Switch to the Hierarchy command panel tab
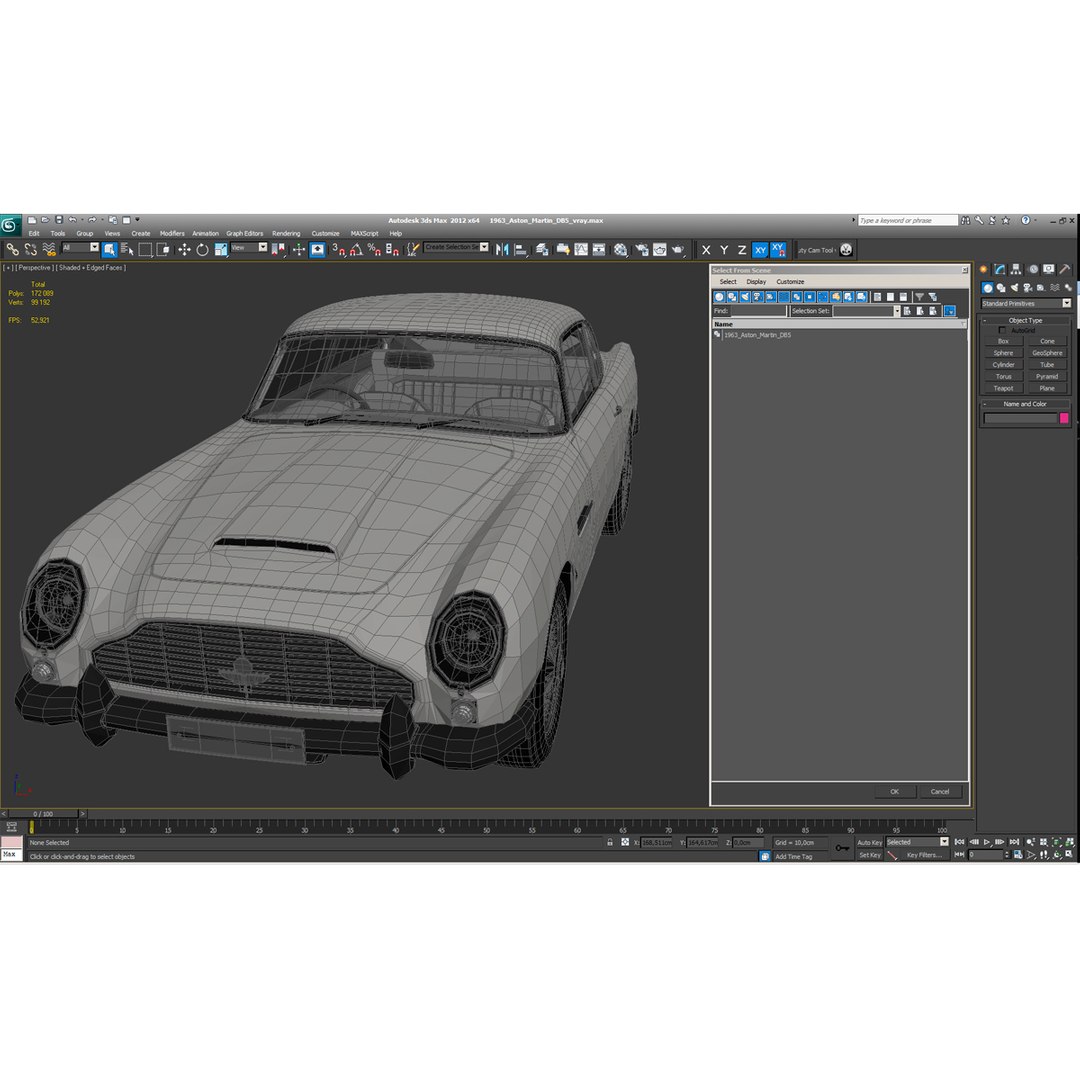 coord(1016,270)
